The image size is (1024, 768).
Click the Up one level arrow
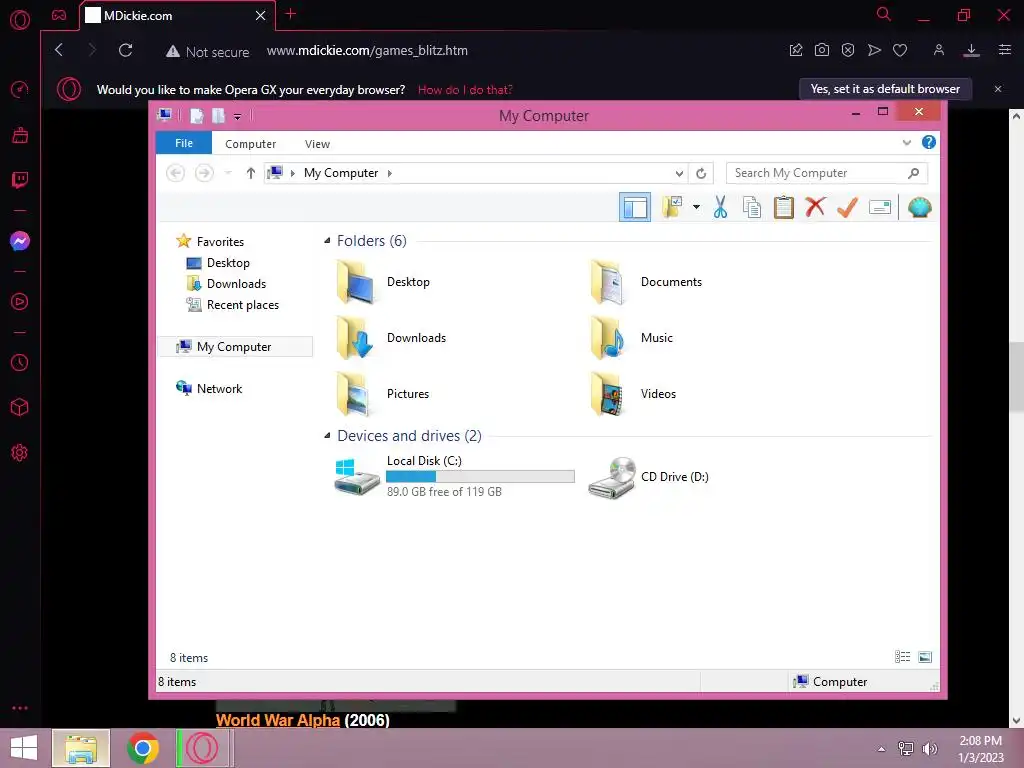(251, 173)
